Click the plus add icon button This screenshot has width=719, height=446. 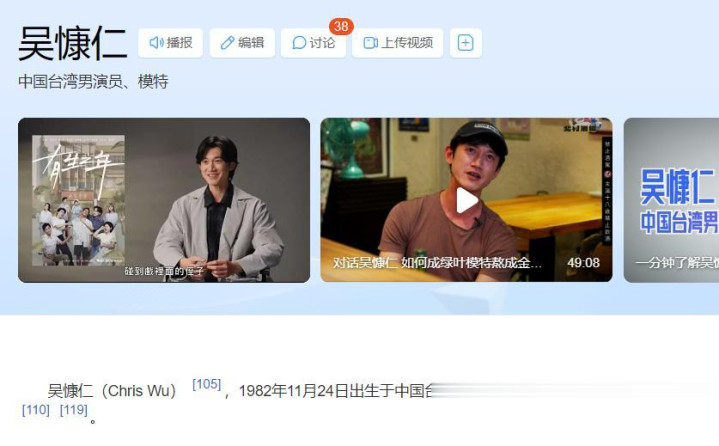tap(465, 43)
